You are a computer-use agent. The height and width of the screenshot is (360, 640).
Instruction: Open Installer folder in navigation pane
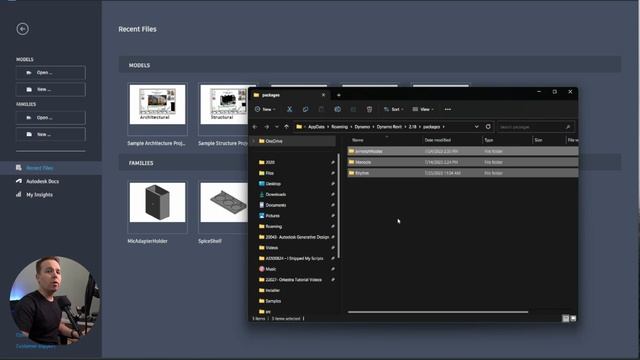[272, 291]
